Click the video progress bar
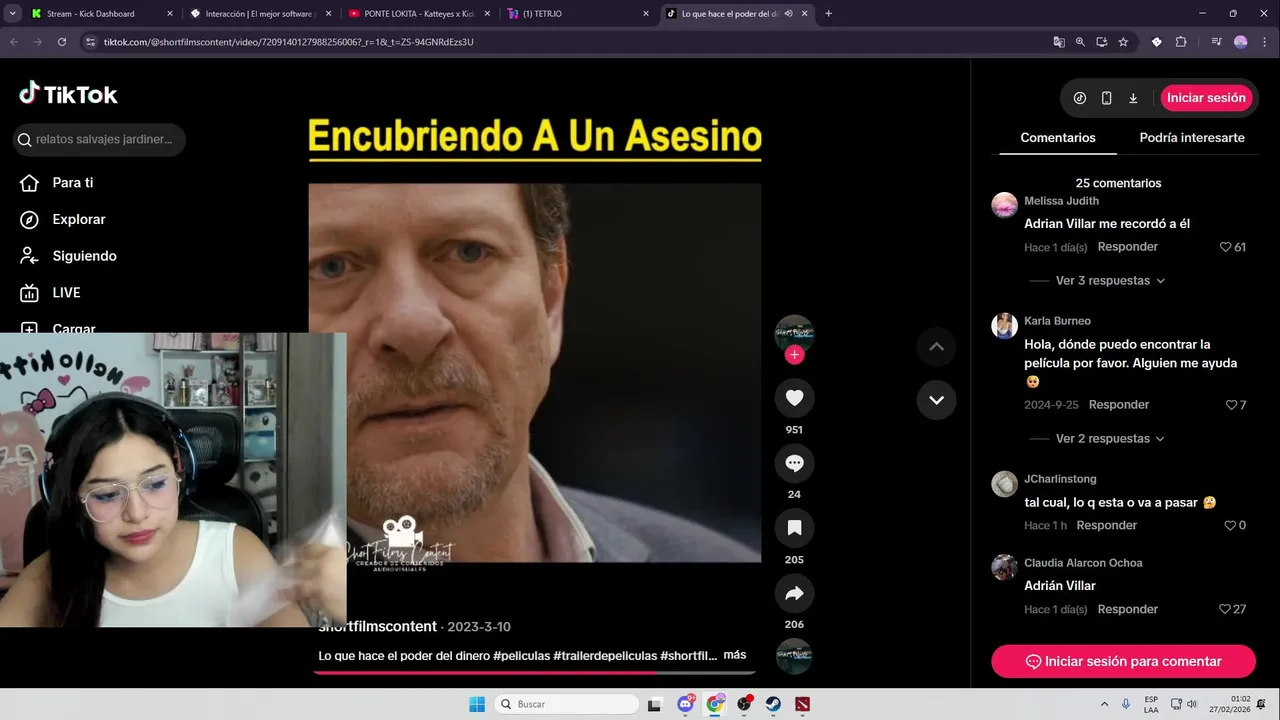 (x=534, y=672)
